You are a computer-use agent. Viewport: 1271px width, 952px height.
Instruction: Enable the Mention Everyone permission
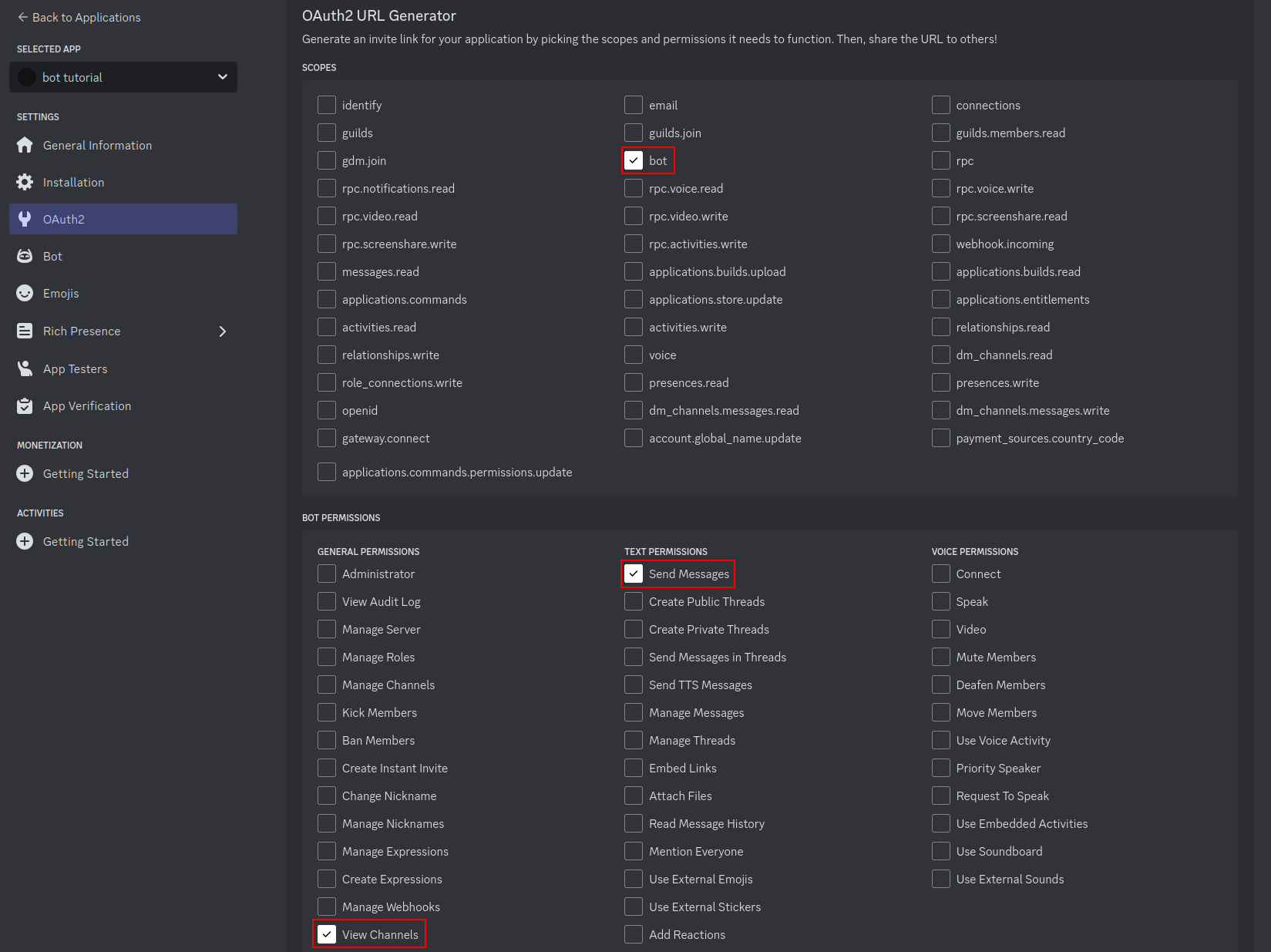(x=634, y=851)
